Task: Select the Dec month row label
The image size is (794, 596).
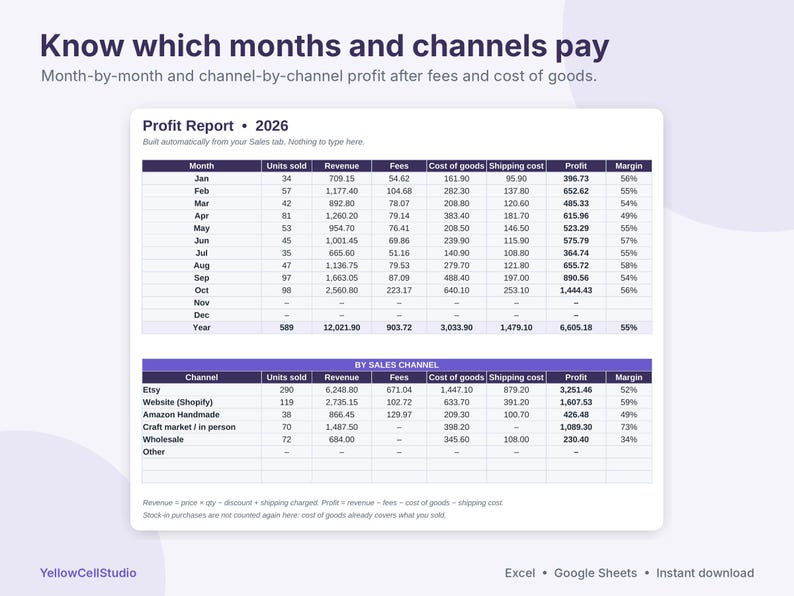Action: (x=202, y=315)
